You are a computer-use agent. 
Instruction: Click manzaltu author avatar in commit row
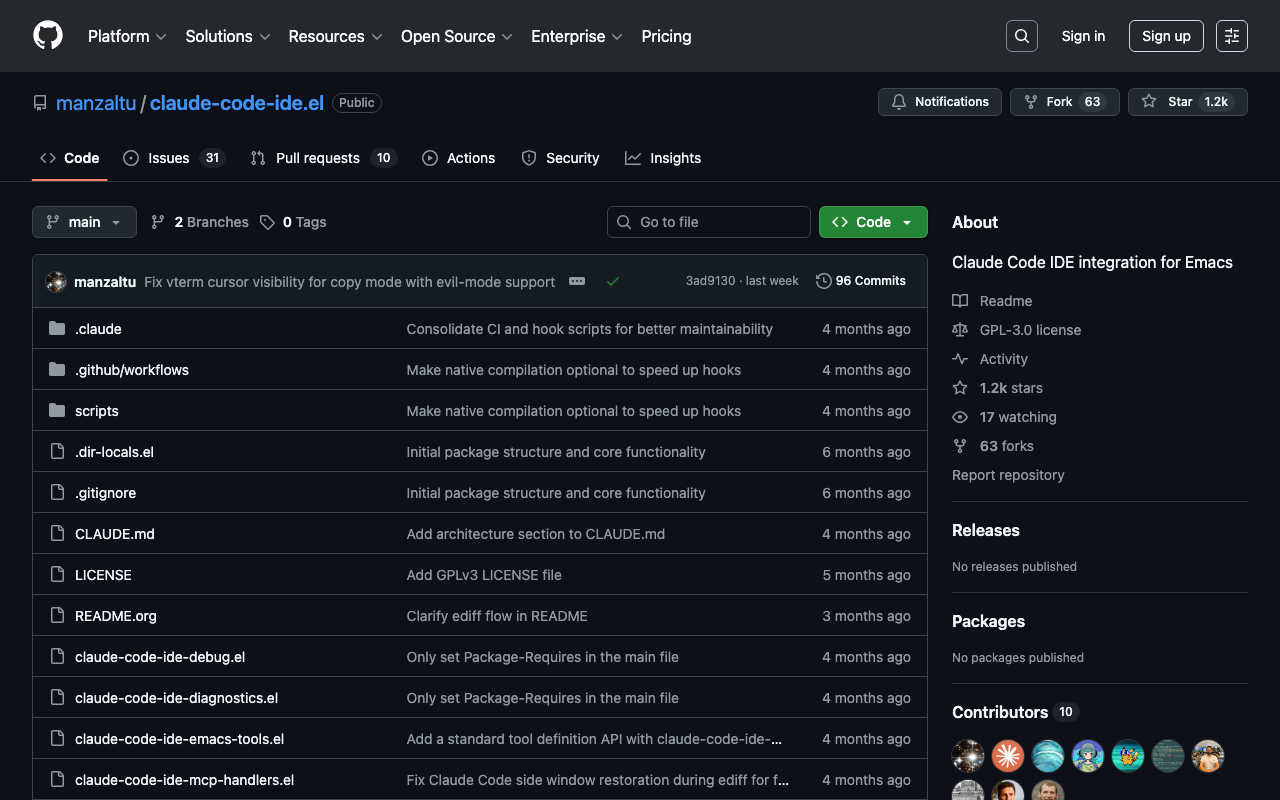[57, 282]
